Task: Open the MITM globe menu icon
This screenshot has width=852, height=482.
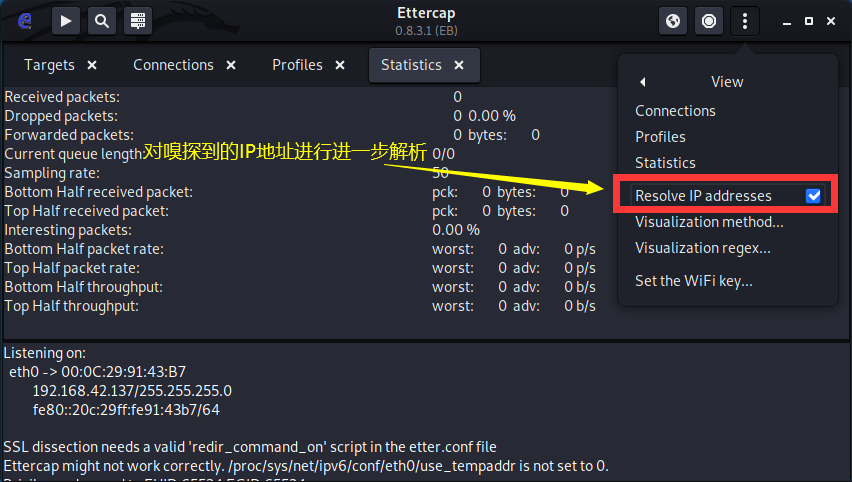Action: (x=673, y=21)
